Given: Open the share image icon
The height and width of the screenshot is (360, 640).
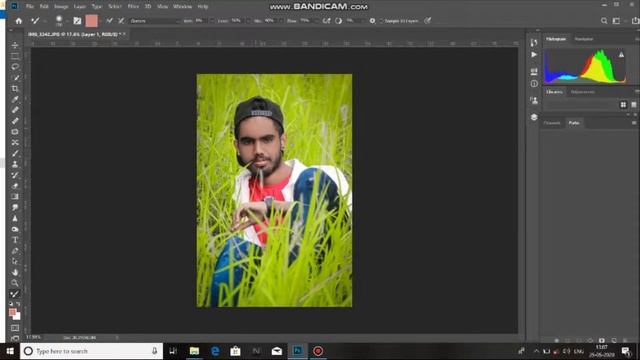Looking at the screenshot, I should [x=635, y=21].
